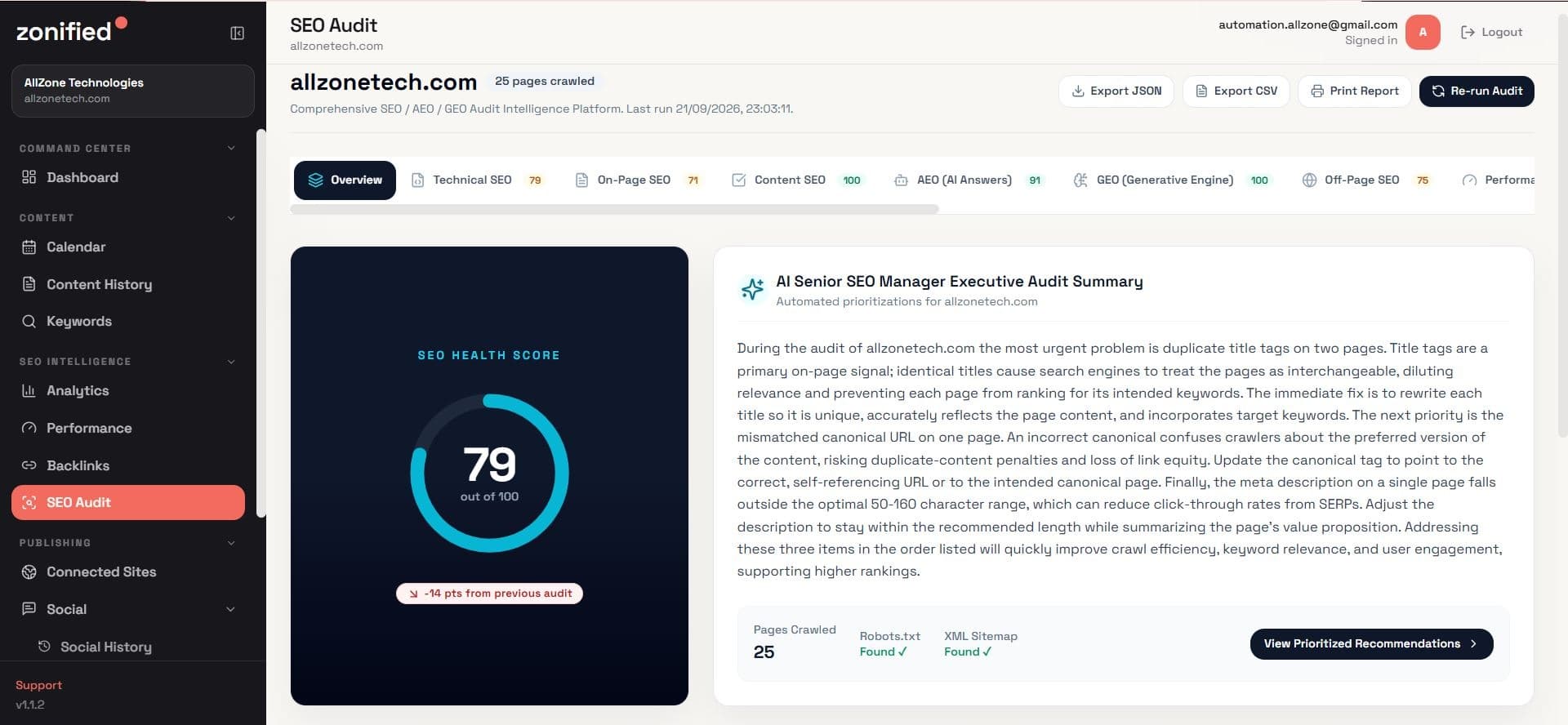Switch to the On-Page SEO tab
This screenshot has width=1568, height=725.
[638, 180]
